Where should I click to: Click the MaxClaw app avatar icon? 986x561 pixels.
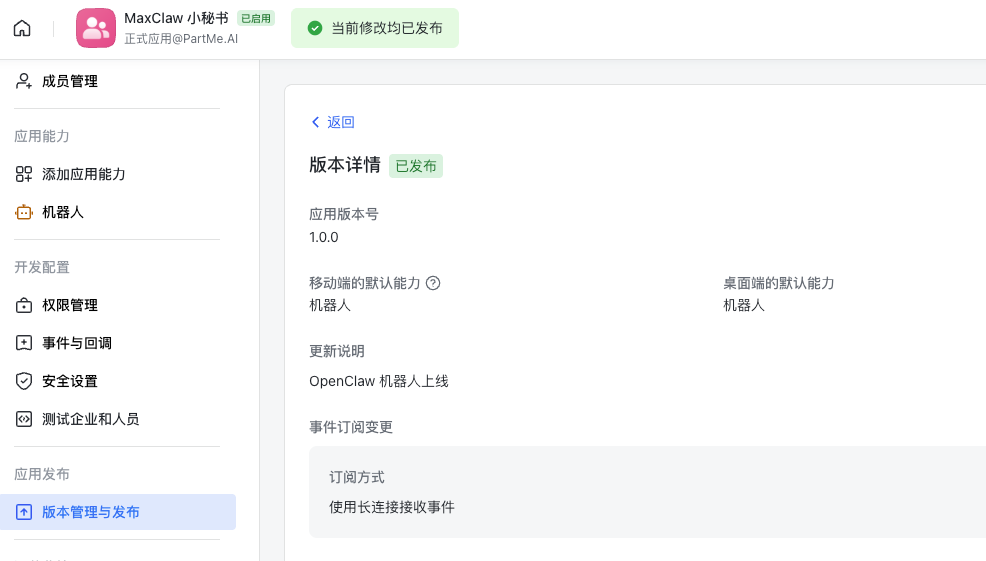(96, 28)
